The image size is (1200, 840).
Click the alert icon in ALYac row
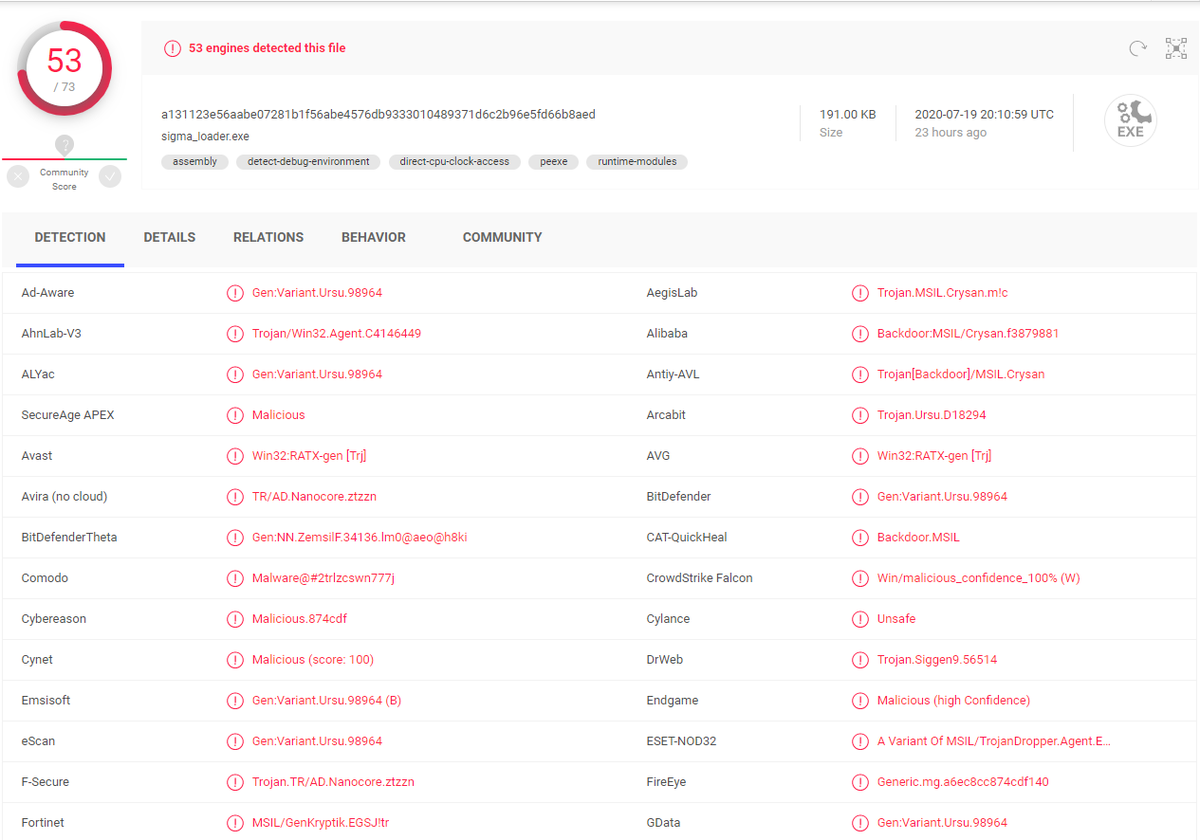[x=235, y=375]
